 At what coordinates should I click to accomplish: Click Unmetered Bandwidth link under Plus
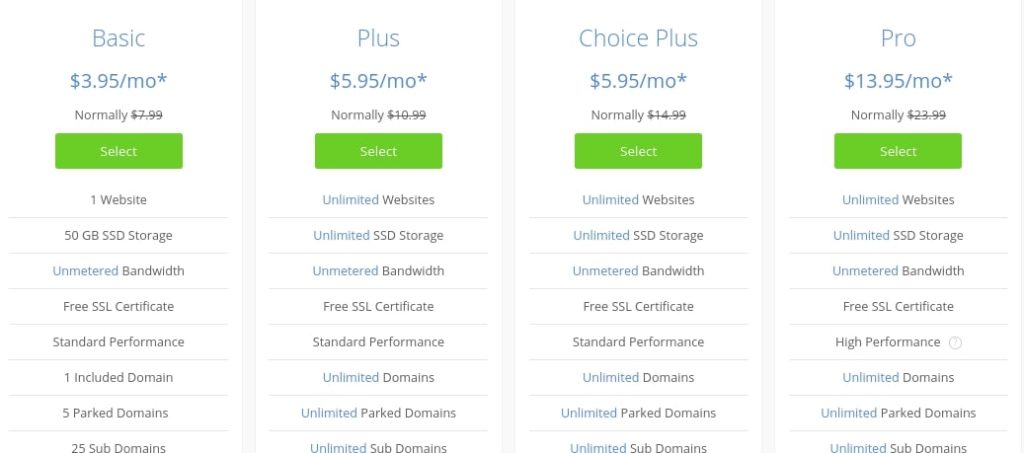pos(345,271)
